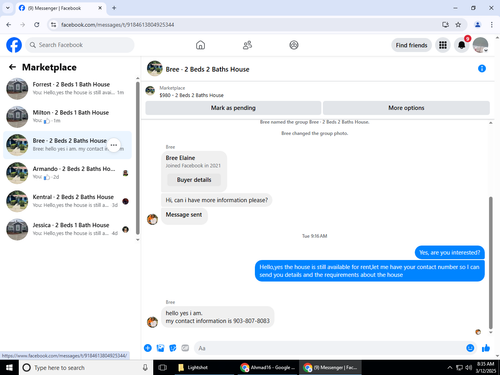Image resolution: width=500 pixels, height=375 pixels.
Task: Click Bree's avatar beside last message
Action: pyautogui.click(x=152, y=322)
